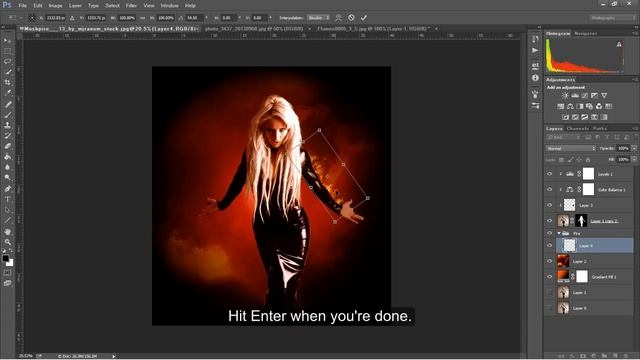
Task: Open the Info panel icon in side dock
Action: tap(535, 78)
